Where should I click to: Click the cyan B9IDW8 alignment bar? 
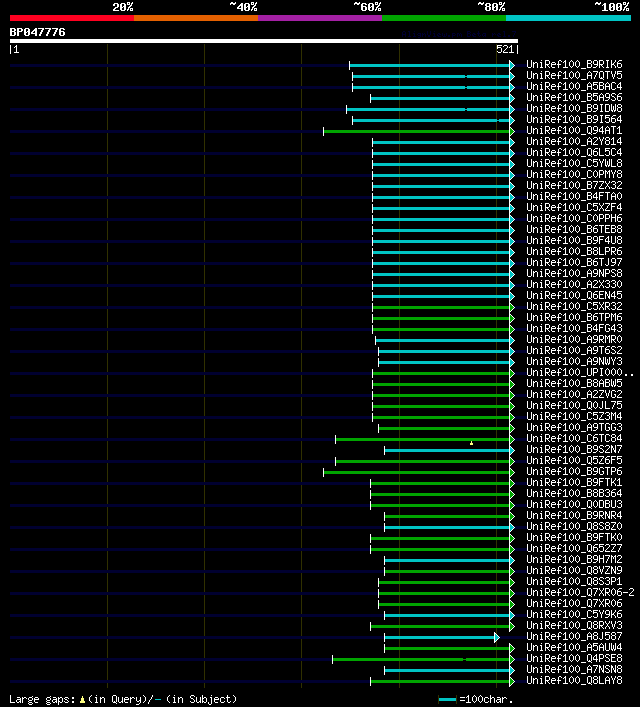[x=428, y=109]
